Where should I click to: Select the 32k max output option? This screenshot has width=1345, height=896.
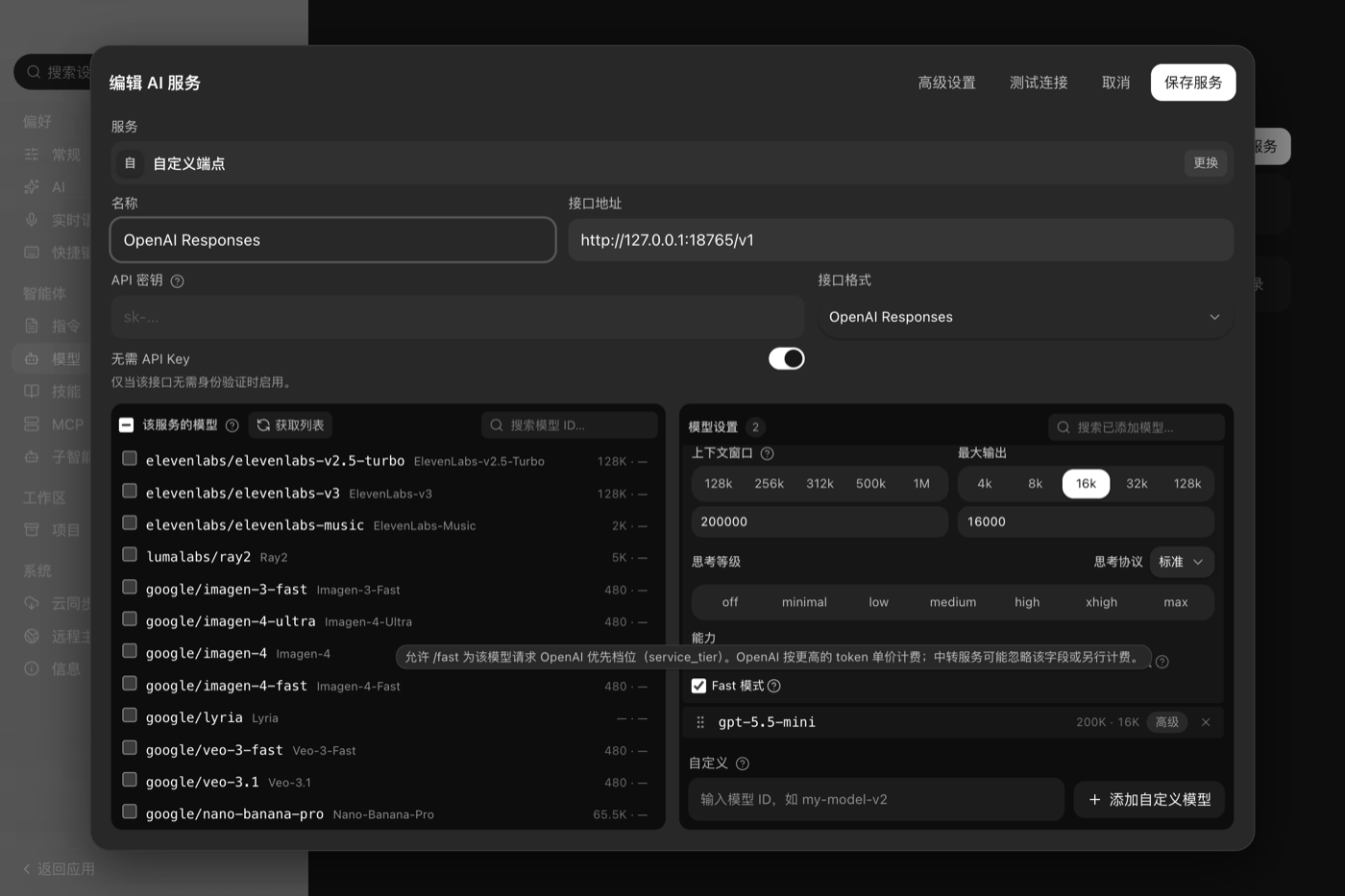click(x=1137, y=484)
